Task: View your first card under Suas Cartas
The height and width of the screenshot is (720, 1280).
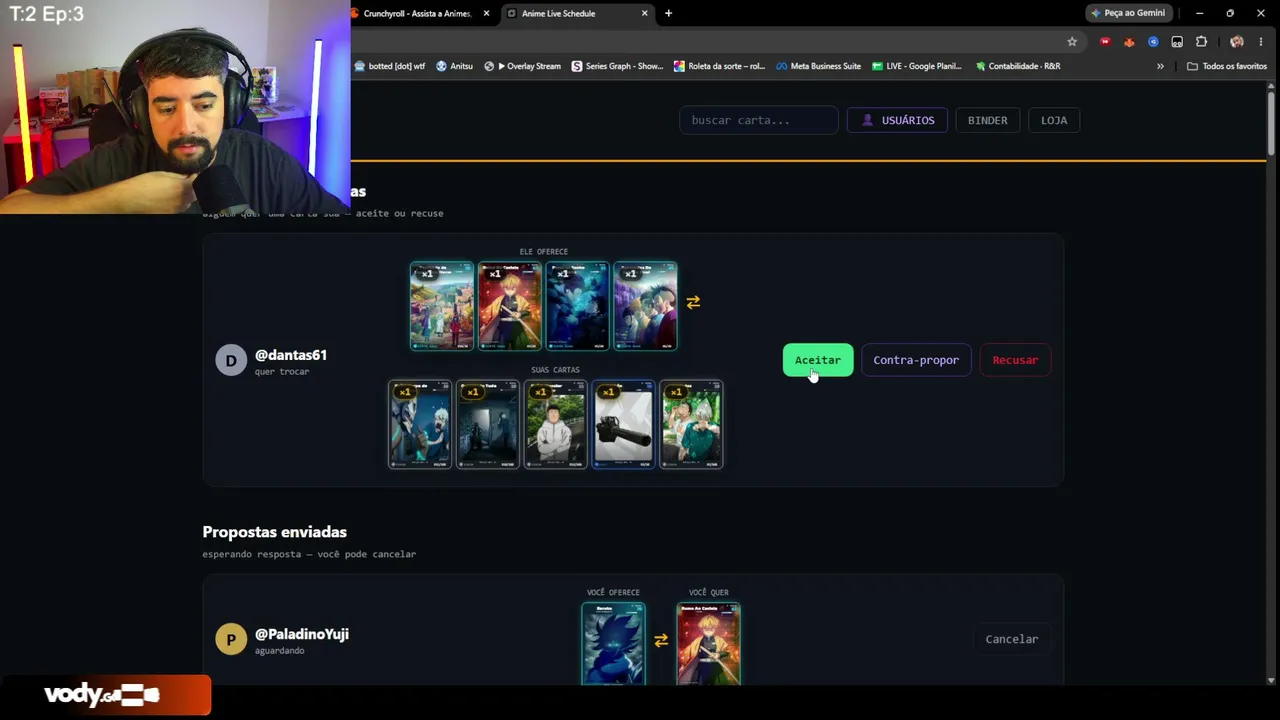Action: tap(420, 424)
